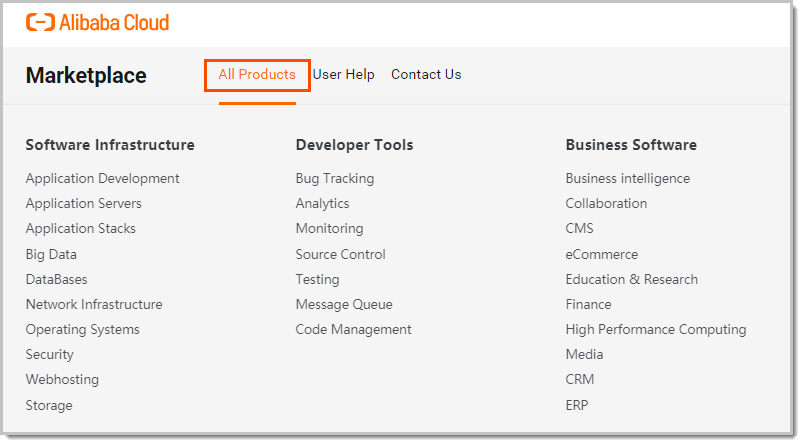Select the Security category
This screenshot has height=445, width=803.
click(x=50, y=355)
